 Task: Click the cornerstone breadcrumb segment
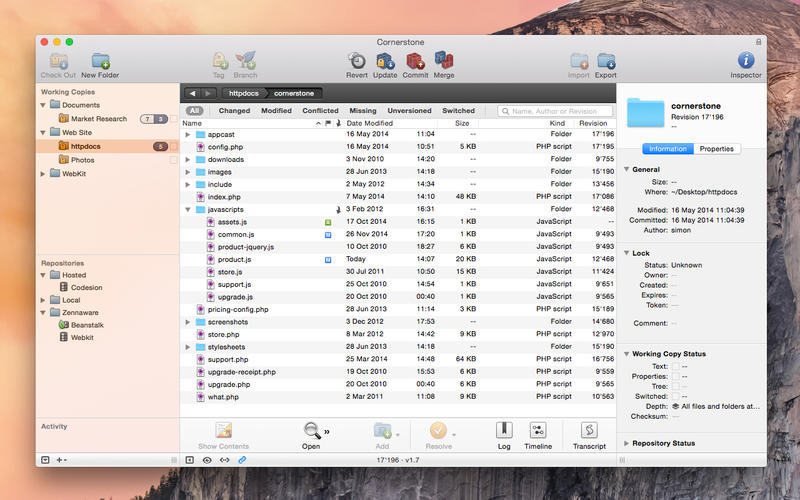click(x=294, y=93)
